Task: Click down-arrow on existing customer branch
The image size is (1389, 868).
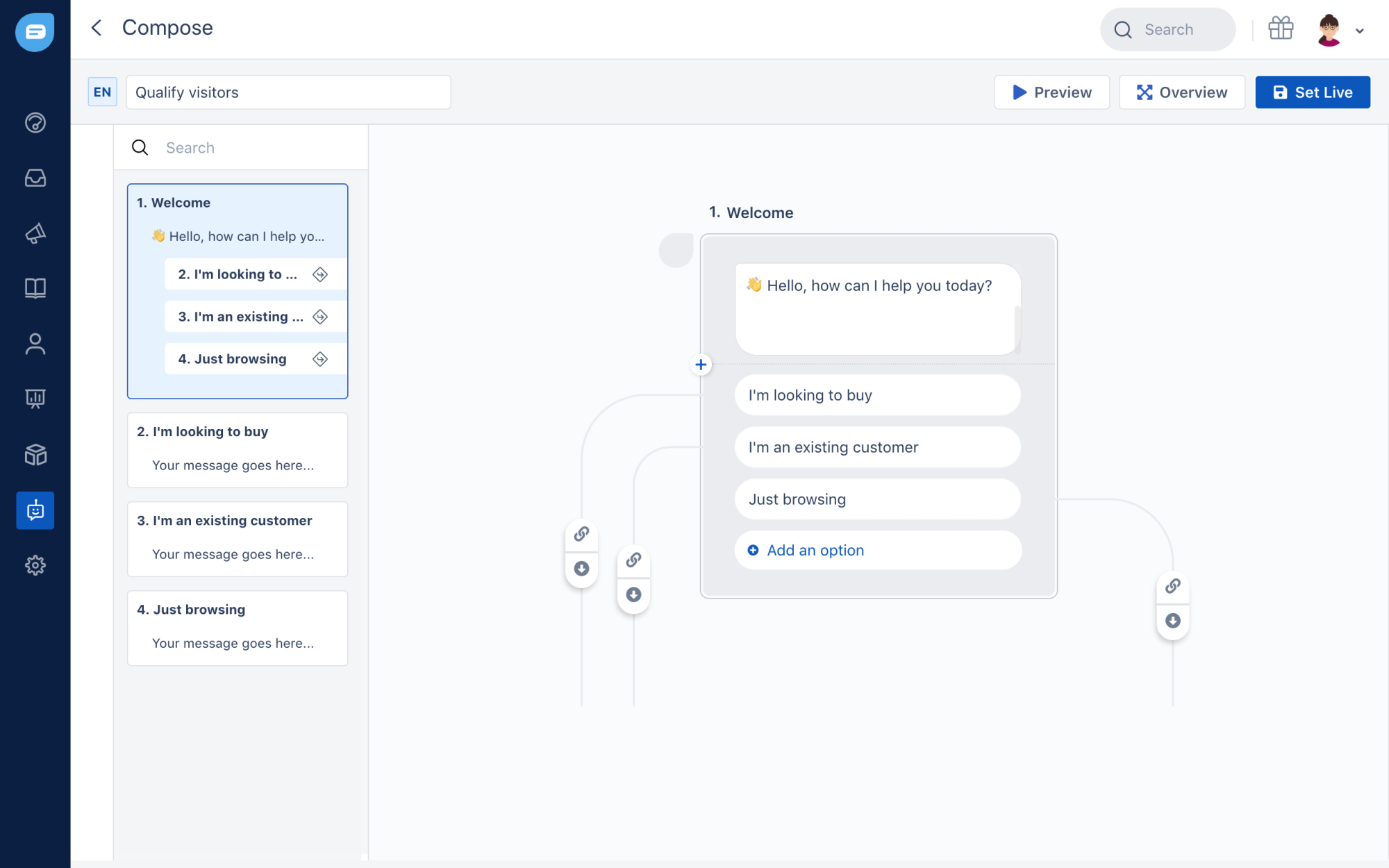Action: click(x=633, y=594)
